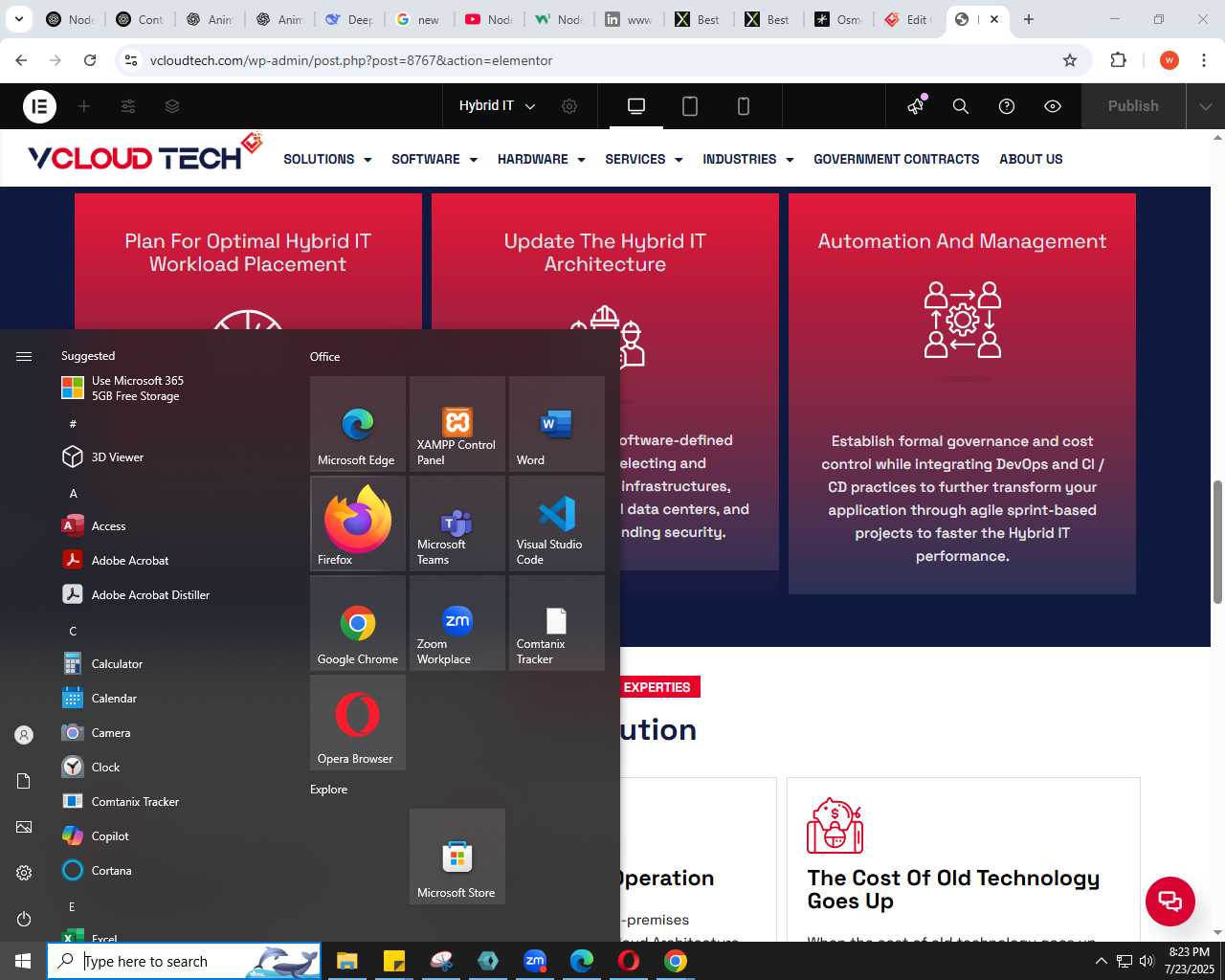Open page settings gear next to Hybrid IT
1225x980 pixels.
tap(569, 106)
